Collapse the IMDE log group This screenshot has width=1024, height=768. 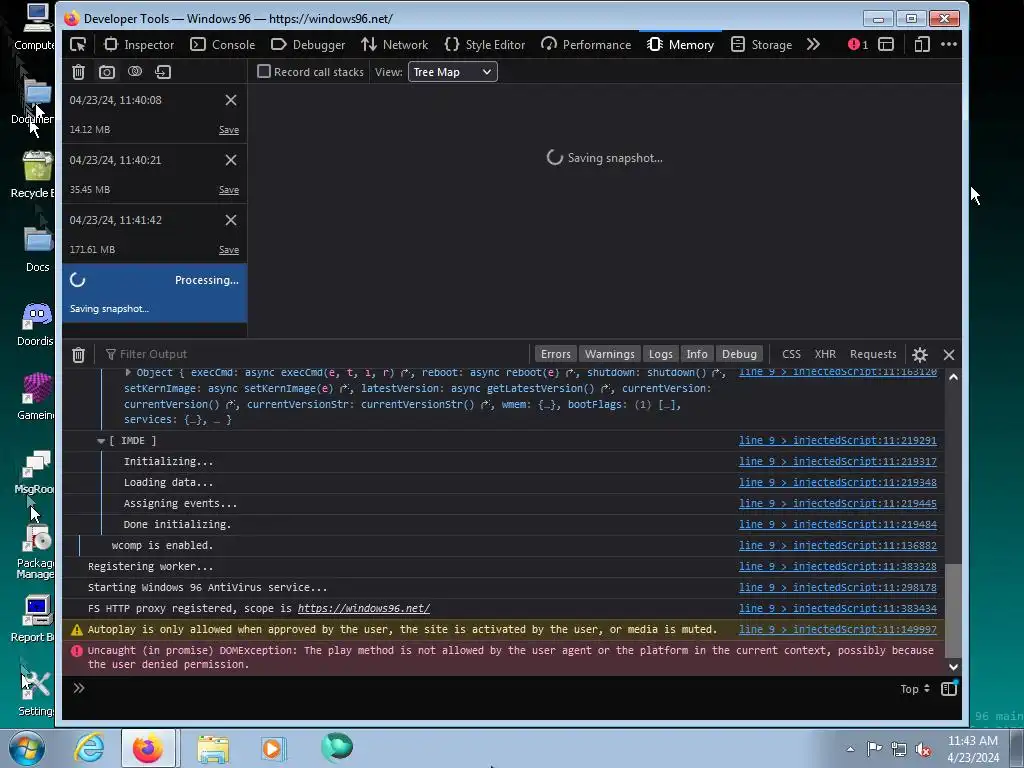click(x=101, y=441)
